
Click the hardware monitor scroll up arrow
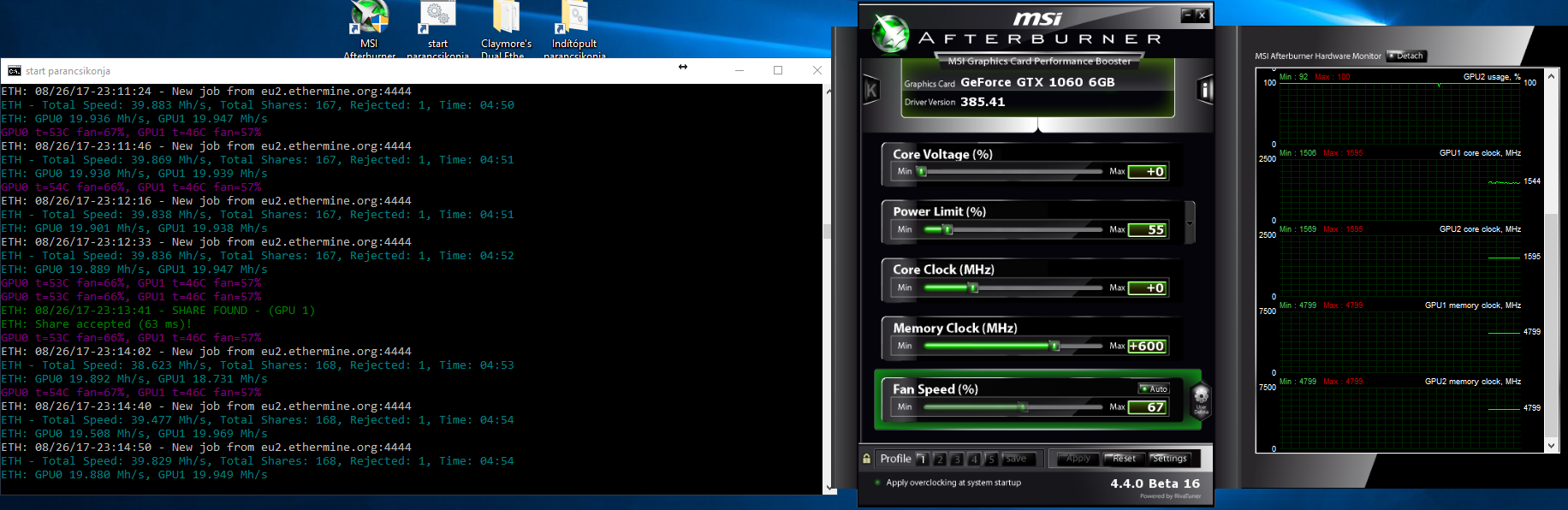pyautogui.click(x=1552, y=76)
